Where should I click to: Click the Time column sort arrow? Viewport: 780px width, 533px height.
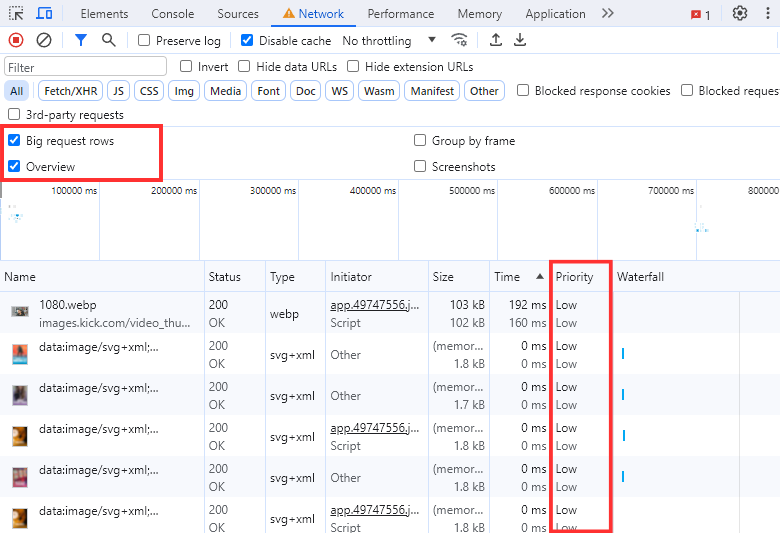point(540,276)
